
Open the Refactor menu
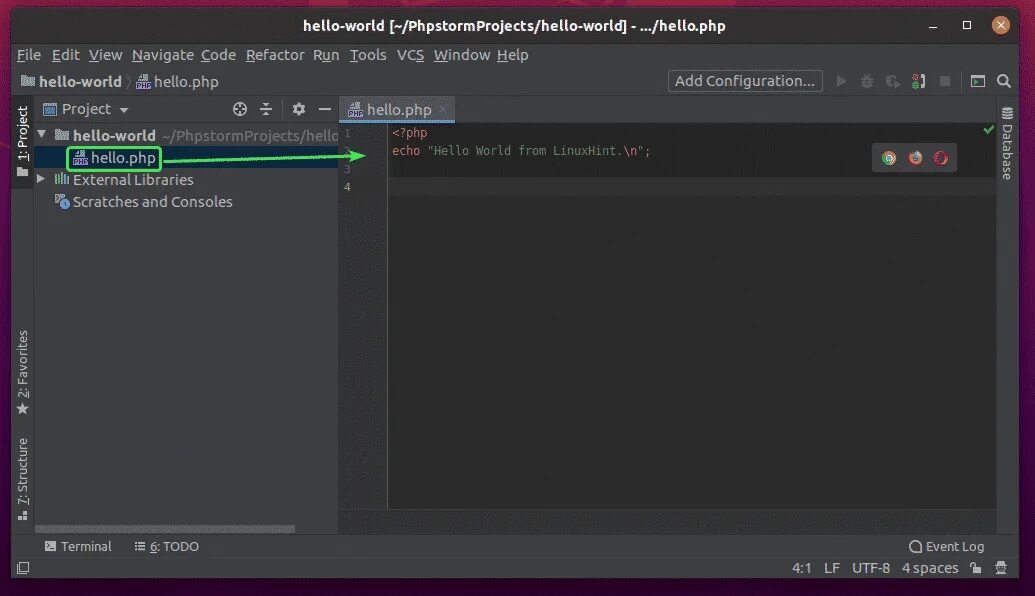point(275,55)
